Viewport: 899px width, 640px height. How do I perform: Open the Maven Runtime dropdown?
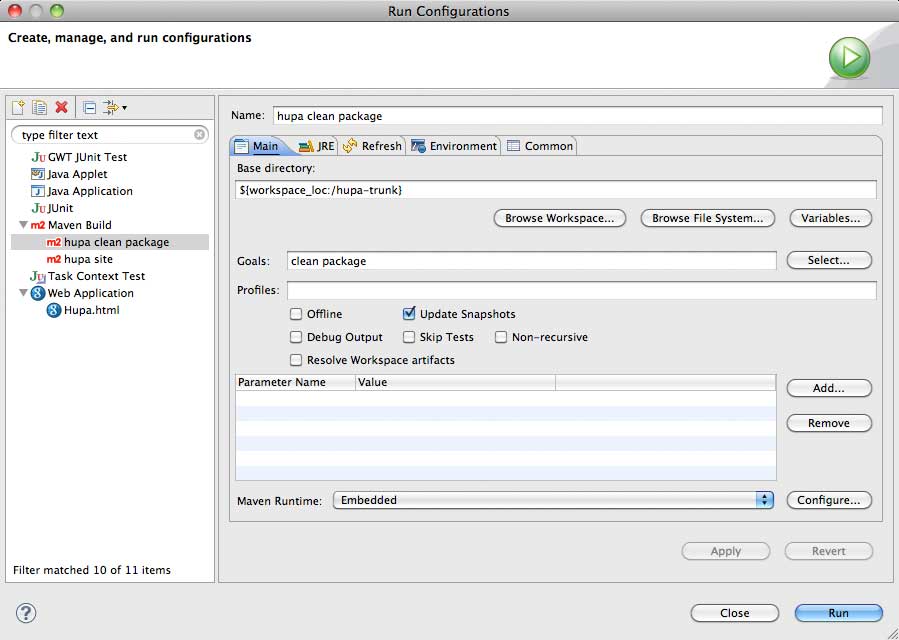[765, 500]
